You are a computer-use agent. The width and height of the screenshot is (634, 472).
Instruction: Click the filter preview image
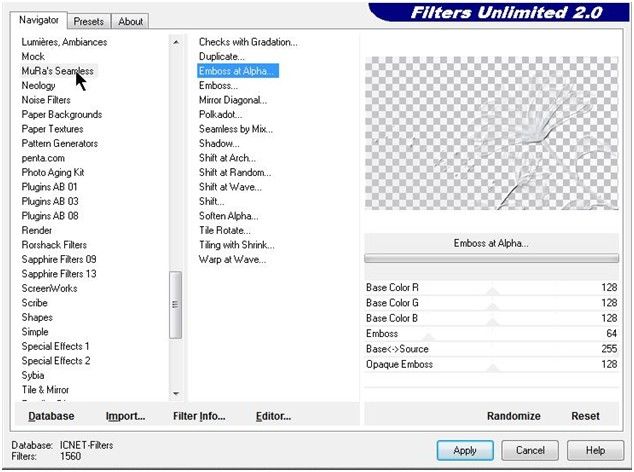pos(491,133)
